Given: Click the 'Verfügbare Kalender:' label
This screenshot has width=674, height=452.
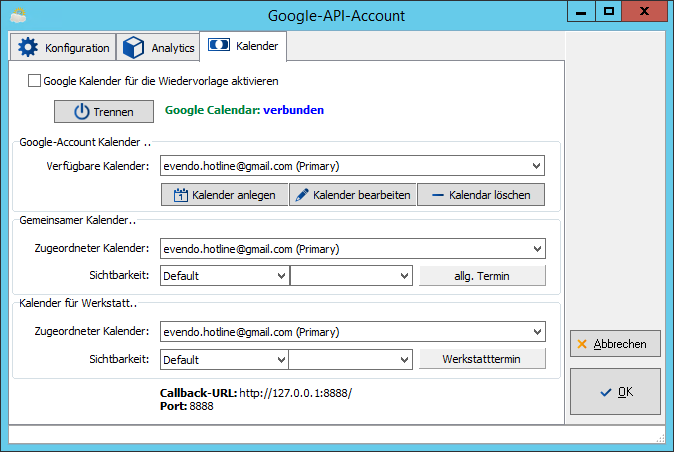Looking at the screenshot, I should [x=98, y=166].
